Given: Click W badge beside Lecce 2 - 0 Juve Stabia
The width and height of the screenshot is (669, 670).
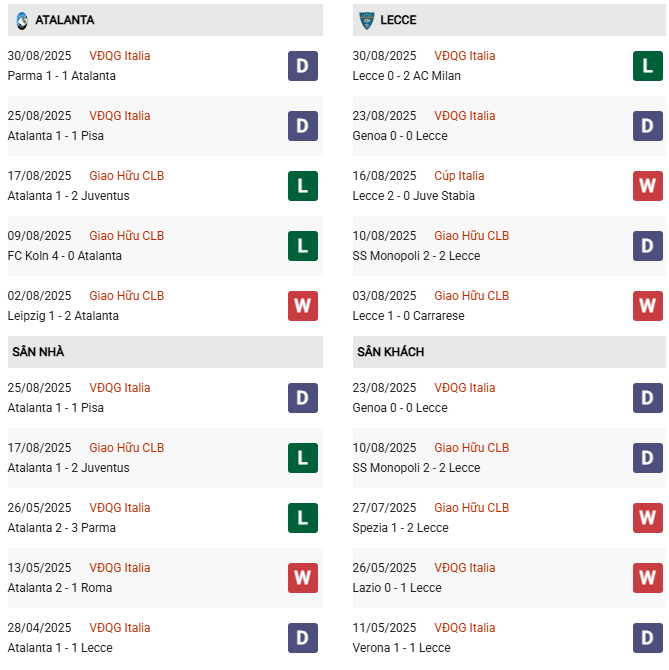Looking at the screenshot, I should point(647,186).
